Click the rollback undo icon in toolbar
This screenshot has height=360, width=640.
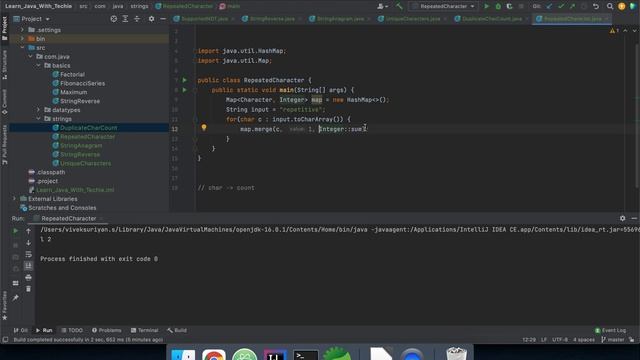click(x=596, y=6)
